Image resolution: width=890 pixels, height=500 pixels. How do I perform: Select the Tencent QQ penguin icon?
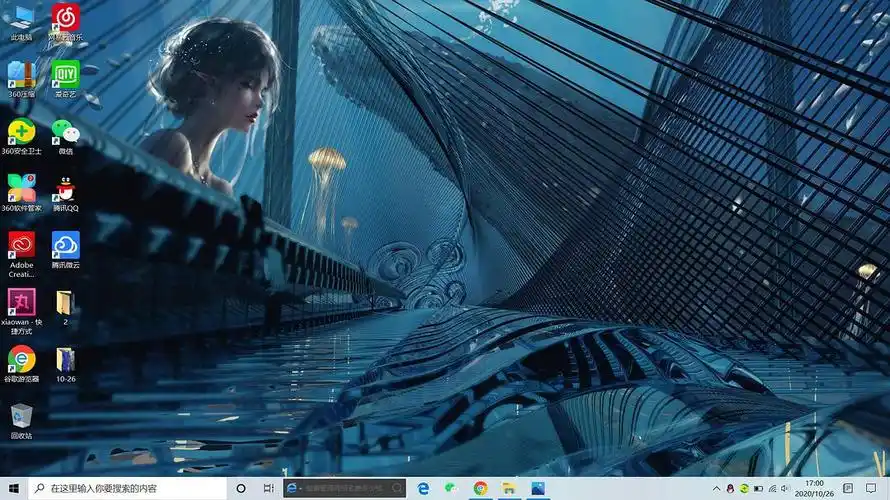pos(65,188)
